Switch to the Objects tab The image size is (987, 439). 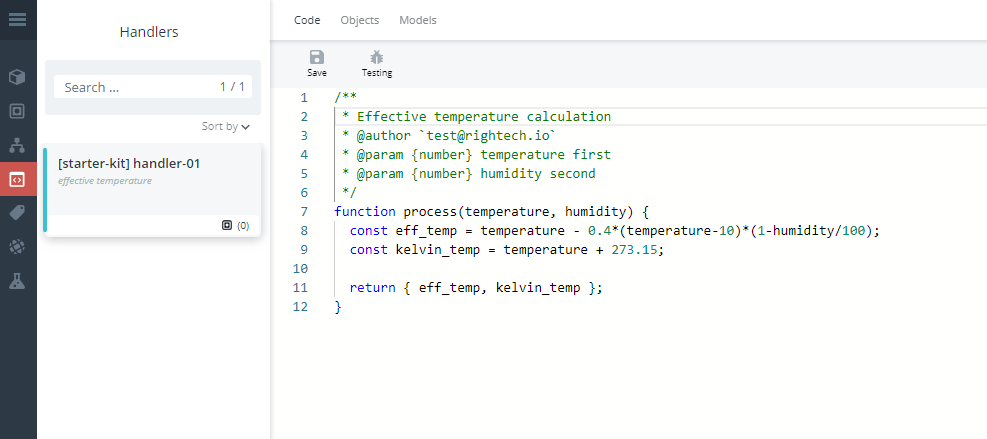pos(360,20)
